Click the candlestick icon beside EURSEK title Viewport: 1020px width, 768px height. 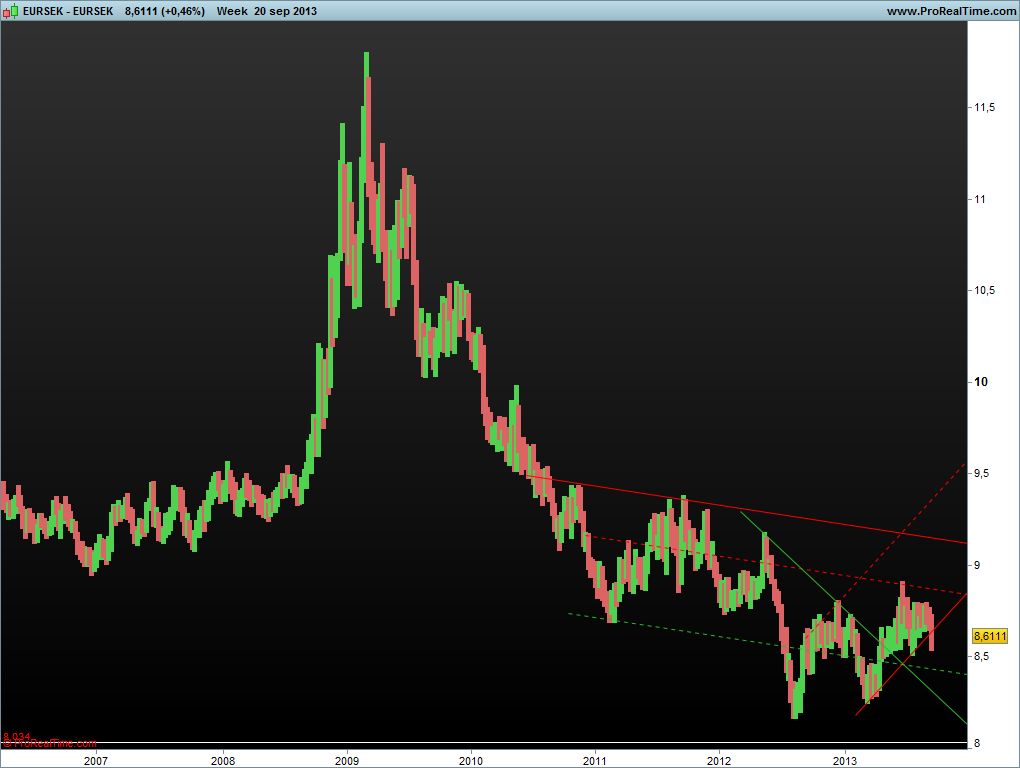(12, 10)
